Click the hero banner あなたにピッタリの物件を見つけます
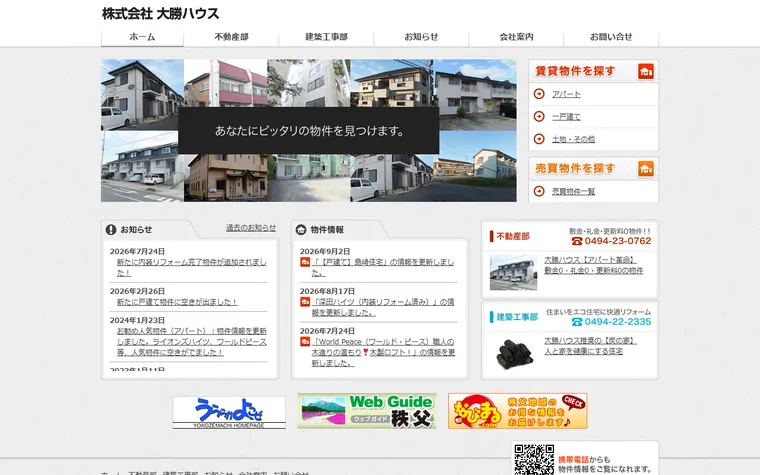Screen dimensions: 760x475 (x=309, y=131)
